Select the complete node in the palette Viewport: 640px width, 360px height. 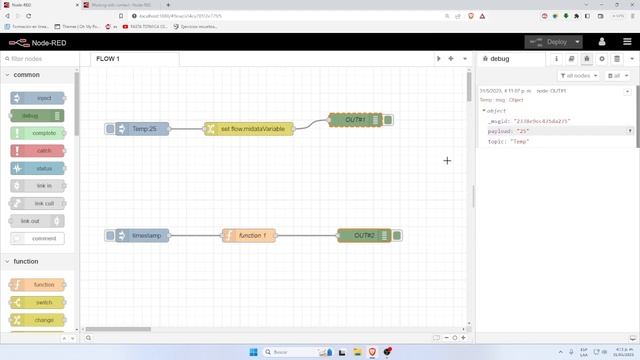[x=38, y=133]
